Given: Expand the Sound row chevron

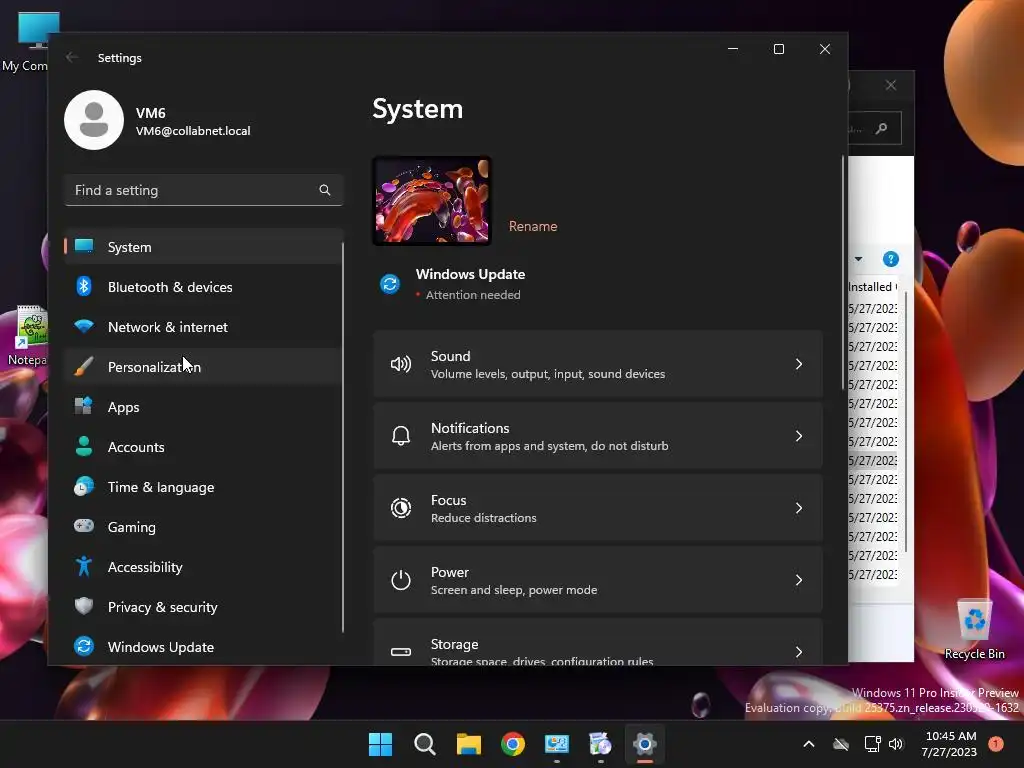Looking at the screenshot, I should tap(799, 364).
